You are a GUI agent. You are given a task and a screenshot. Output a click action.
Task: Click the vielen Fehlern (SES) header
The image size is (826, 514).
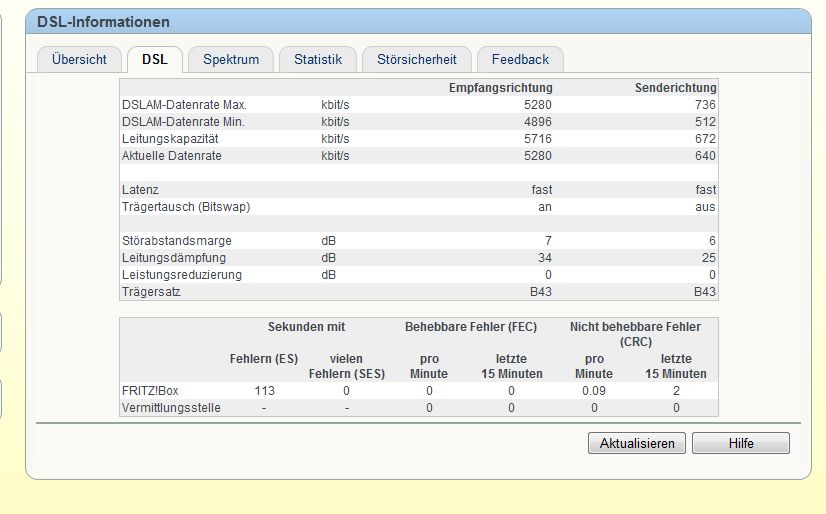point(347,367)
